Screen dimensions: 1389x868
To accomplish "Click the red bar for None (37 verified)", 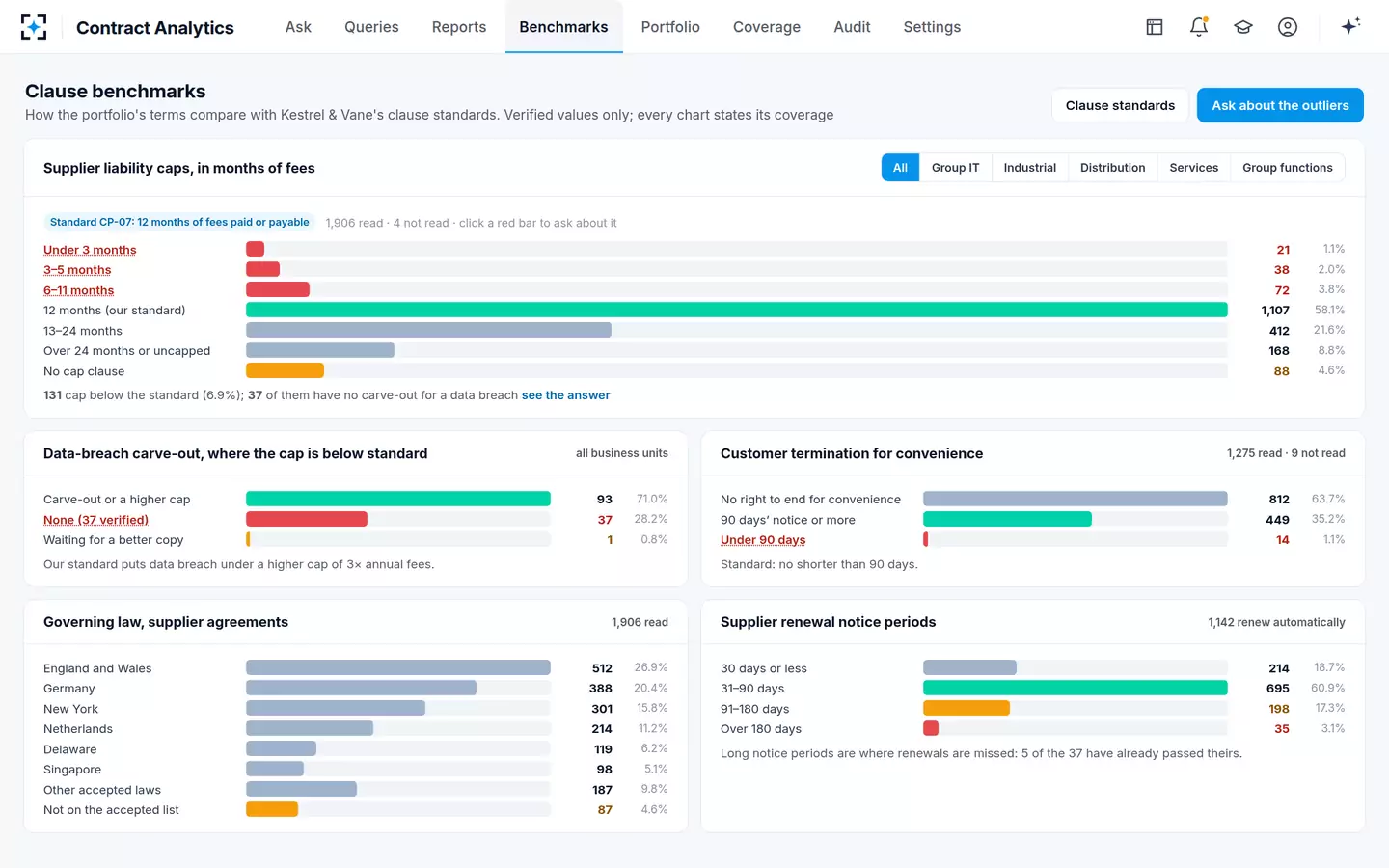I will tap(307, 519).
